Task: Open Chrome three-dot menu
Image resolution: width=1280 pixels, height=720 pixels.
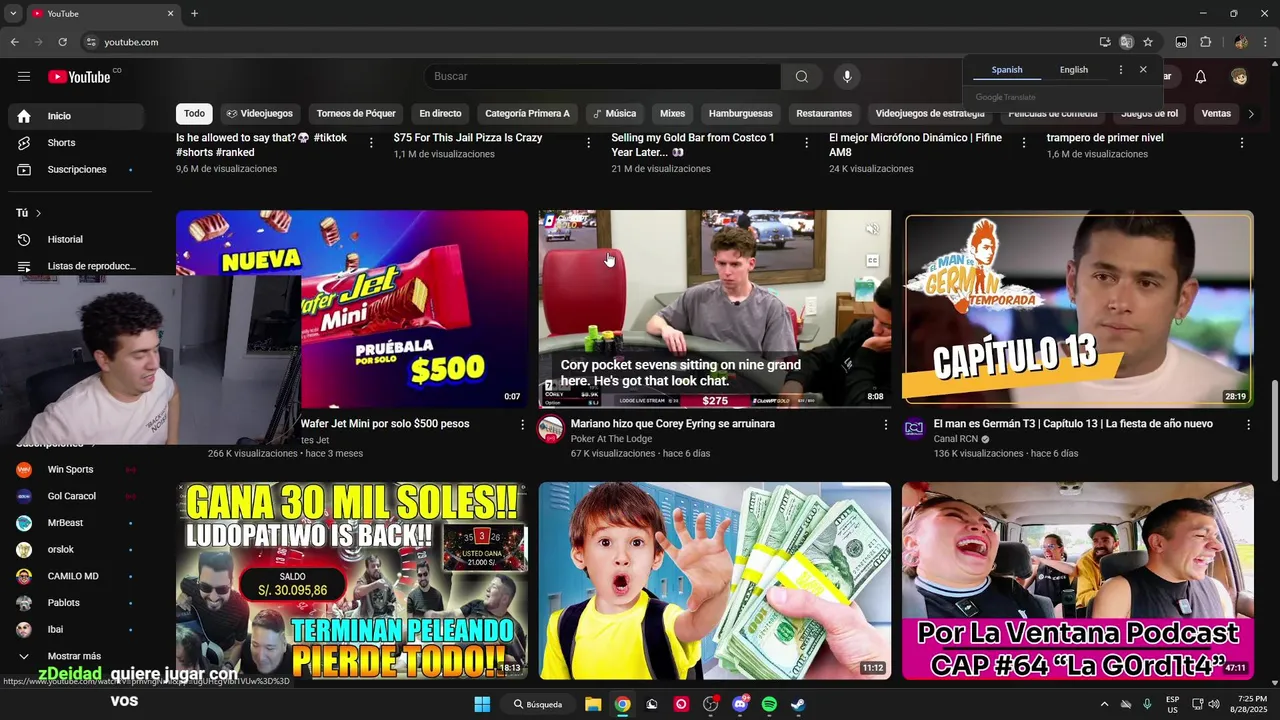Action: pos(1265,42)
